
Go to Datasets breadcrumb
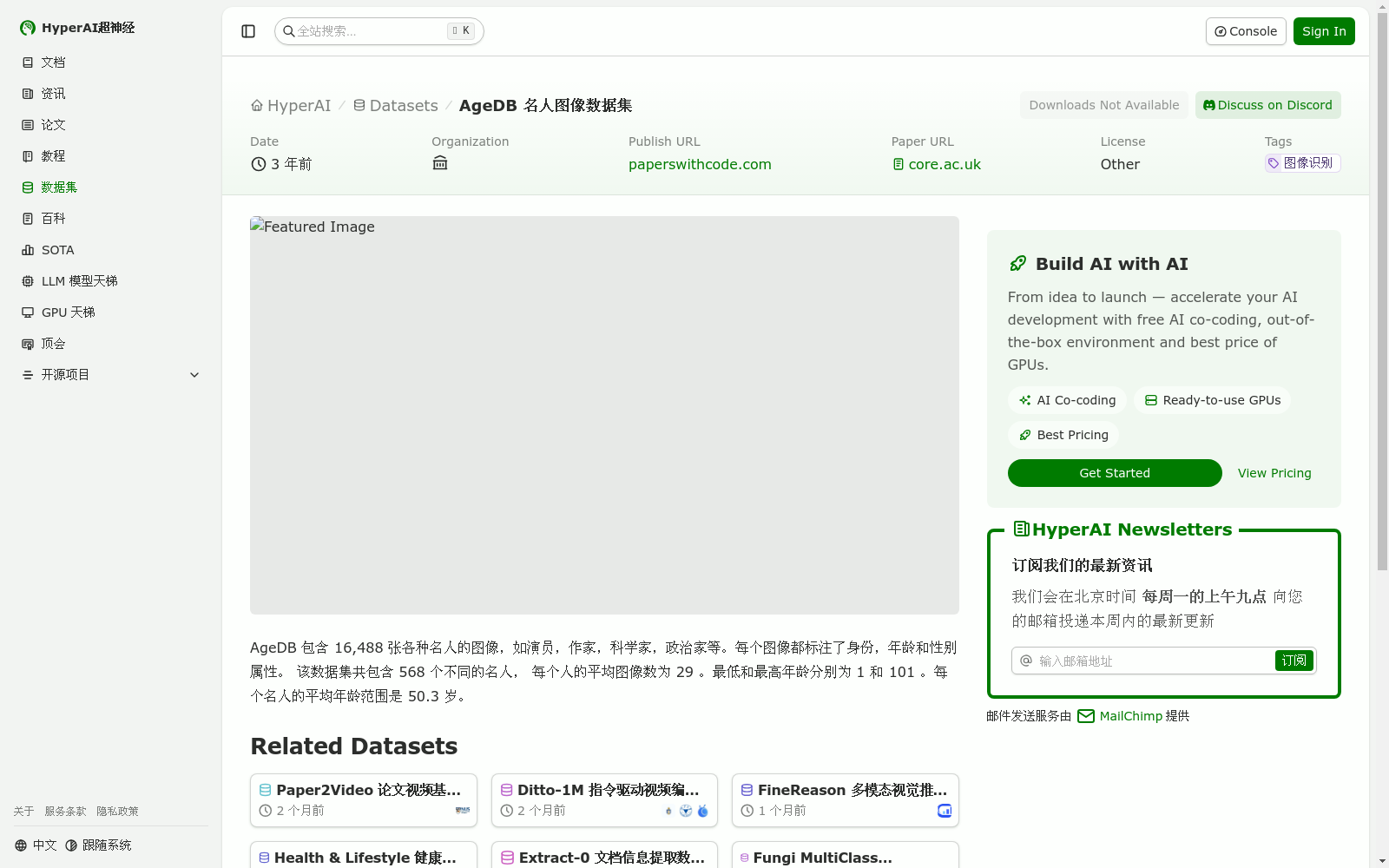click(x=396, y=106)
